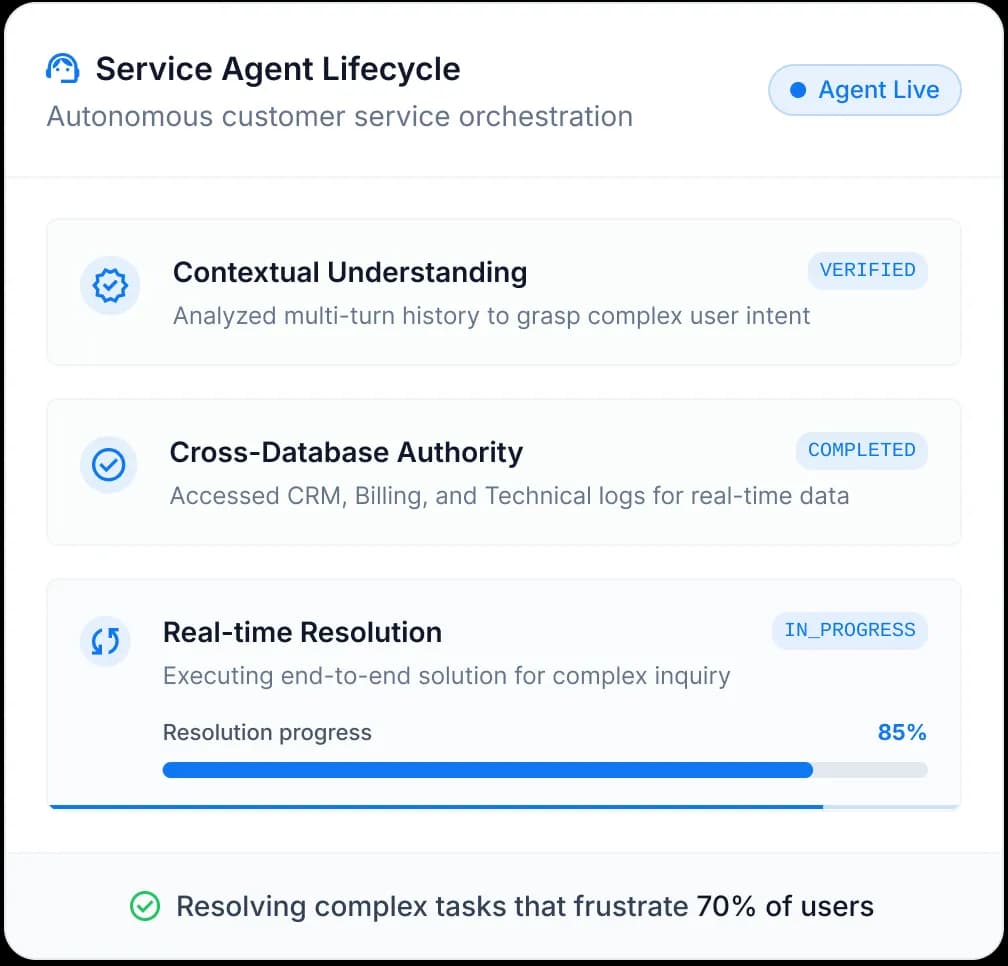Click the green check icon in footer
The image size is (1008, 966).
[x=145, y=907]
